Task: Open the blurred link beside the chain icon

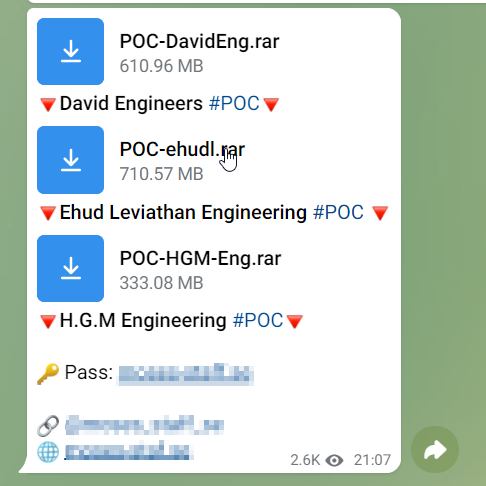Action: click(144, 425)
